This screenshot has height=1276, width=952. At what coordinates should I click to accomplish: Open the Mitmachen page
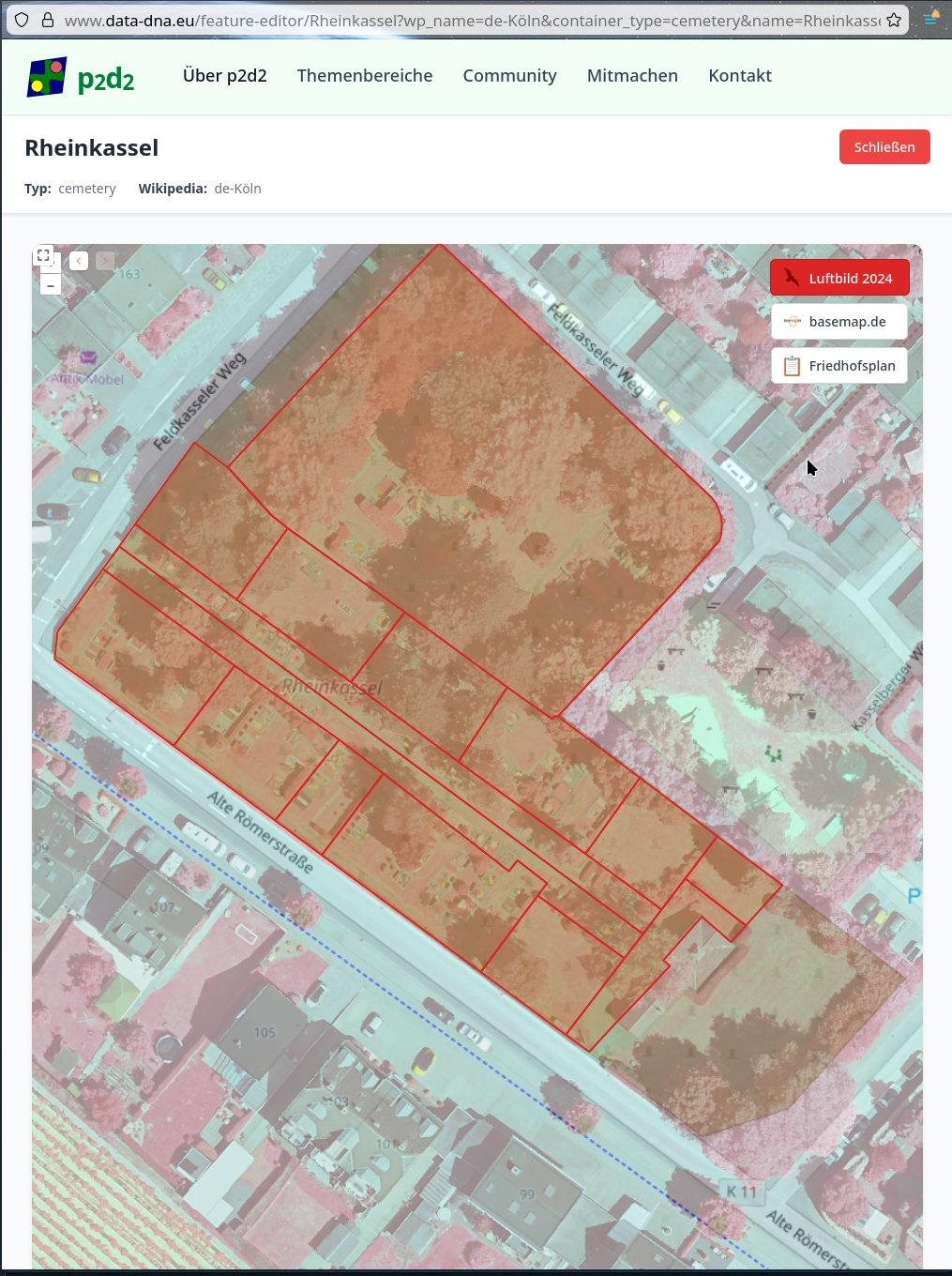(x=632, y=76)
